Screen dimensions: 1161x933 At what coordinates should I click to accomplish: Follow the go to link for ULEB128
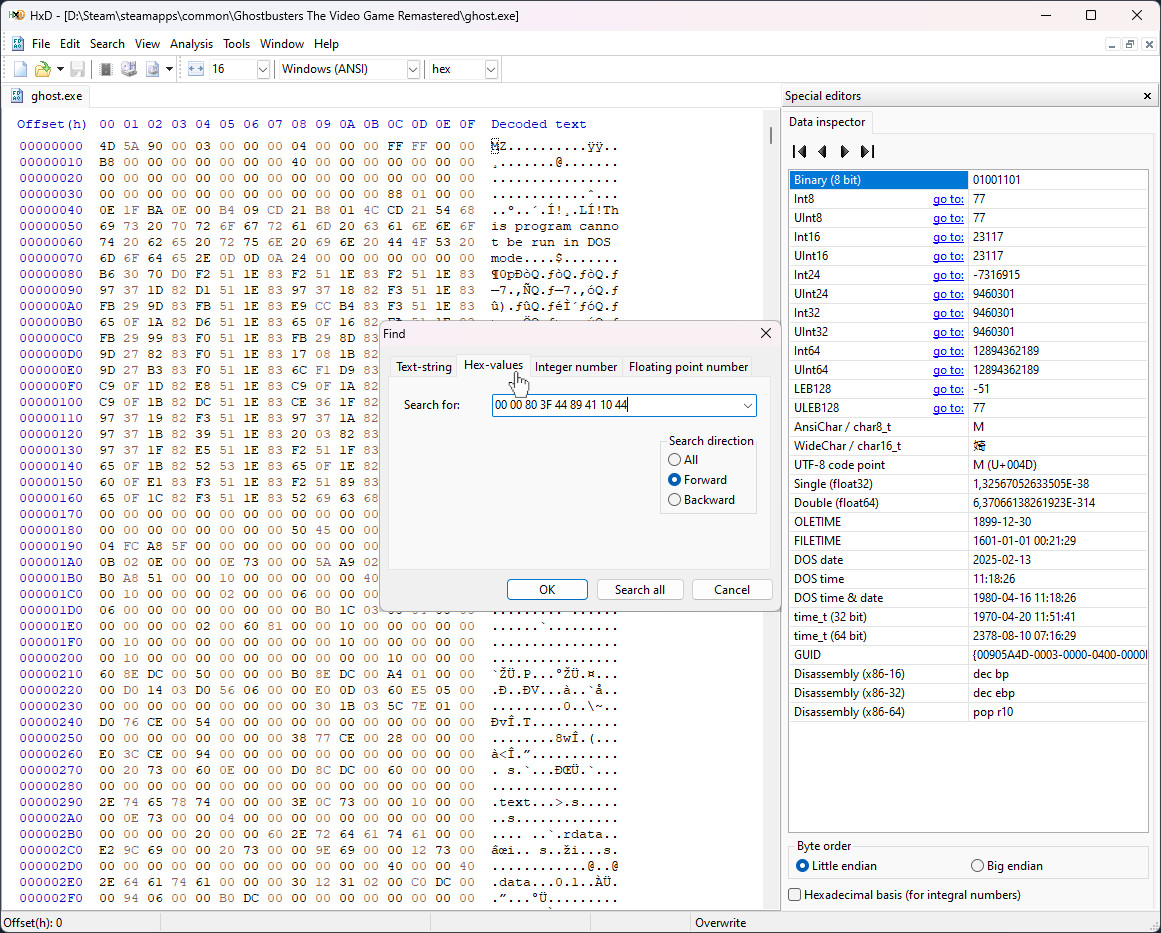click(x=948, y=408)
